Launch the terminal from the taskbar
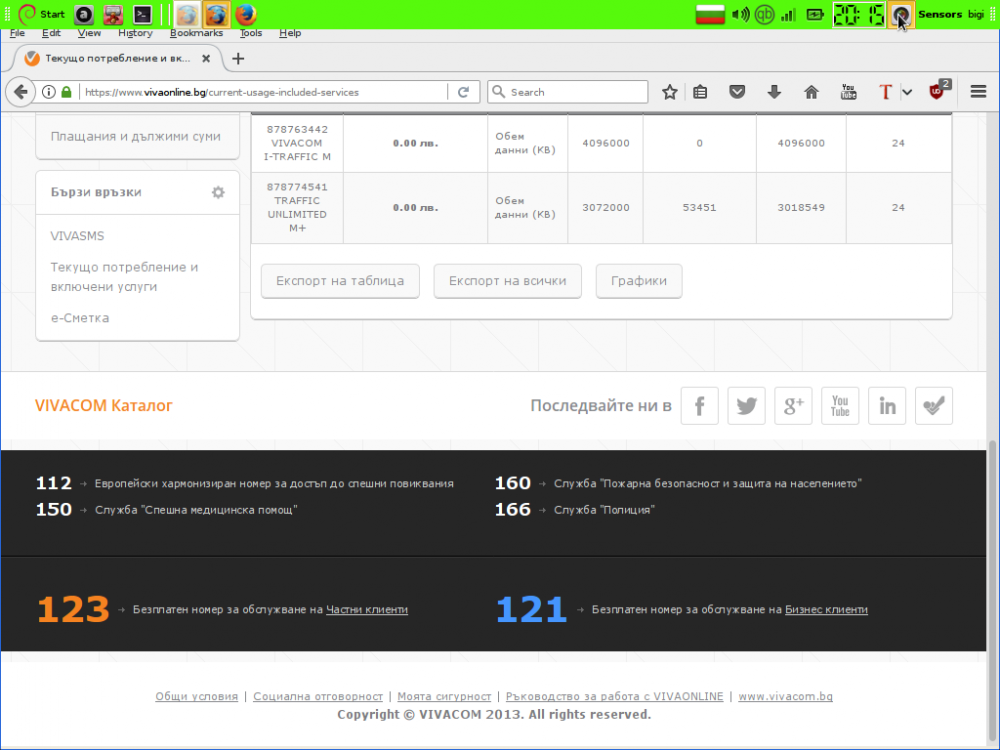 (142, 14)
